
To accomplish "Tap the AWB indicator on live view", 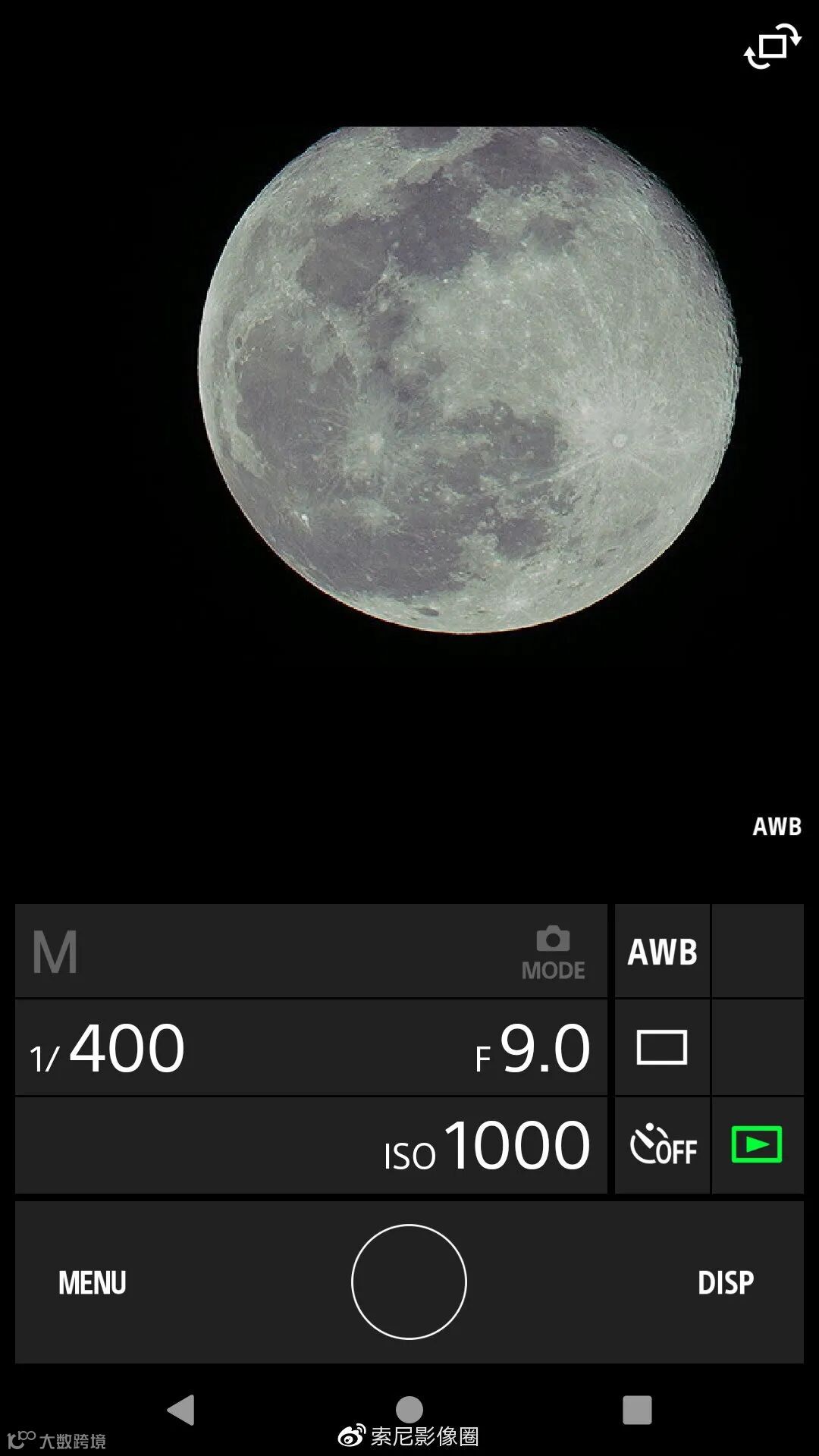I will tap(777, 827).
